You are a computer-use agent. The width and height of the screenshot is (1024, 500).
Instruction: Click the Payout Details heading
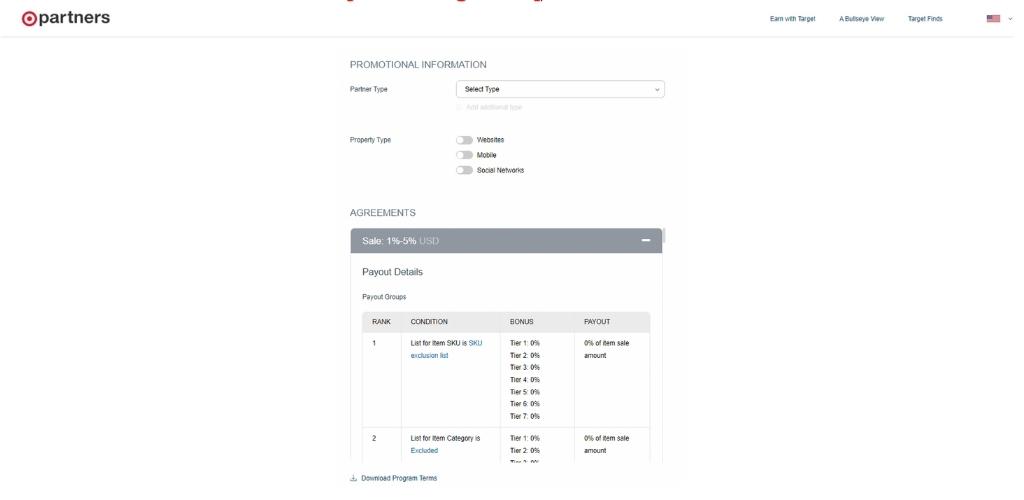400,273
